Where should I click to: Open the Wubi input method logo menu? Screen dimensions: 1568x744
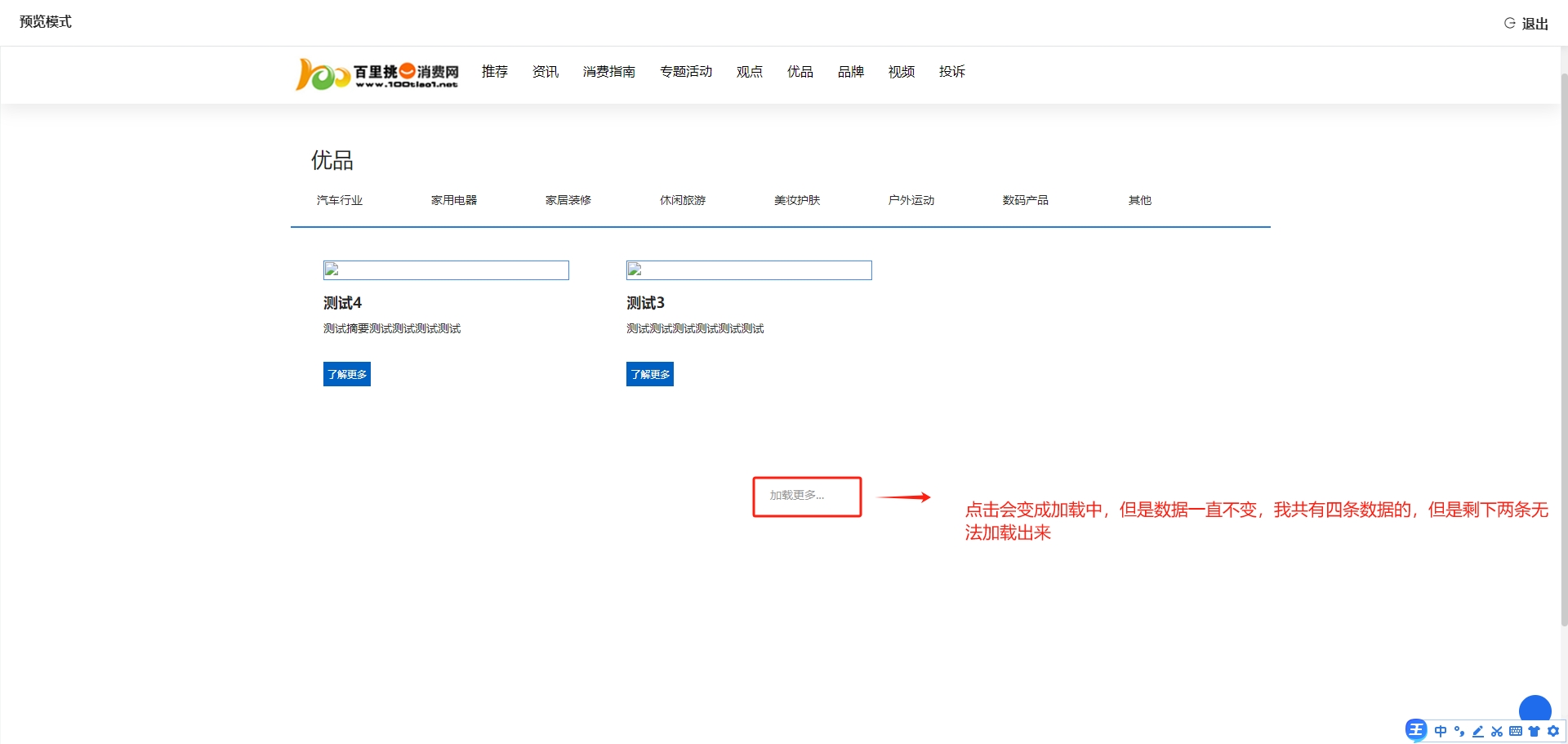click(1416, 730)
